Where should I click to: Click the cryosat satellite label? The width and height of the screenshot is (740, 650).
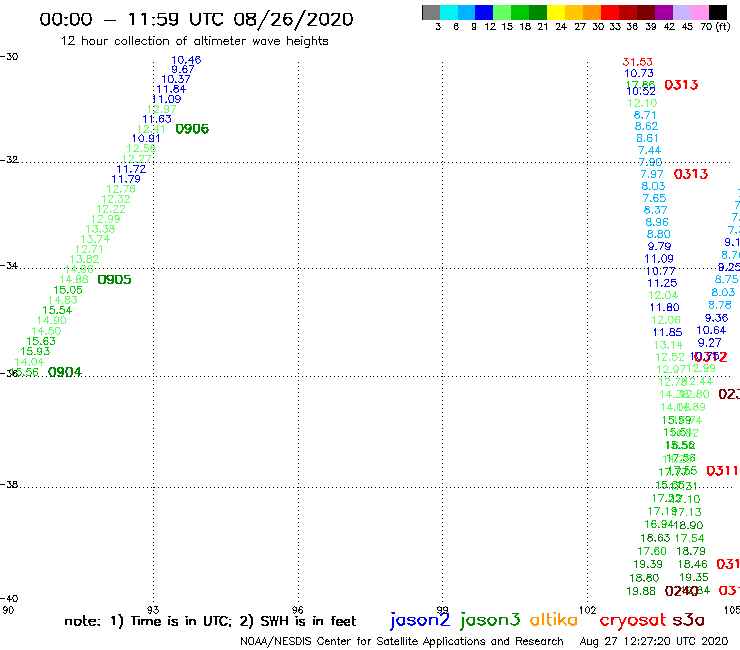point(633,621)
